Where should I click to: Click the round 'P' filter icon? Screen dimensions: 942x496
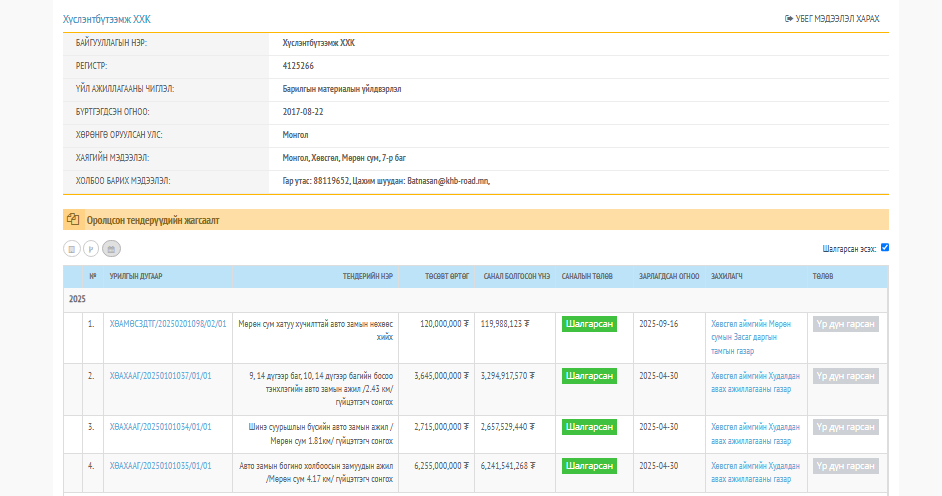tap(91, 249)
